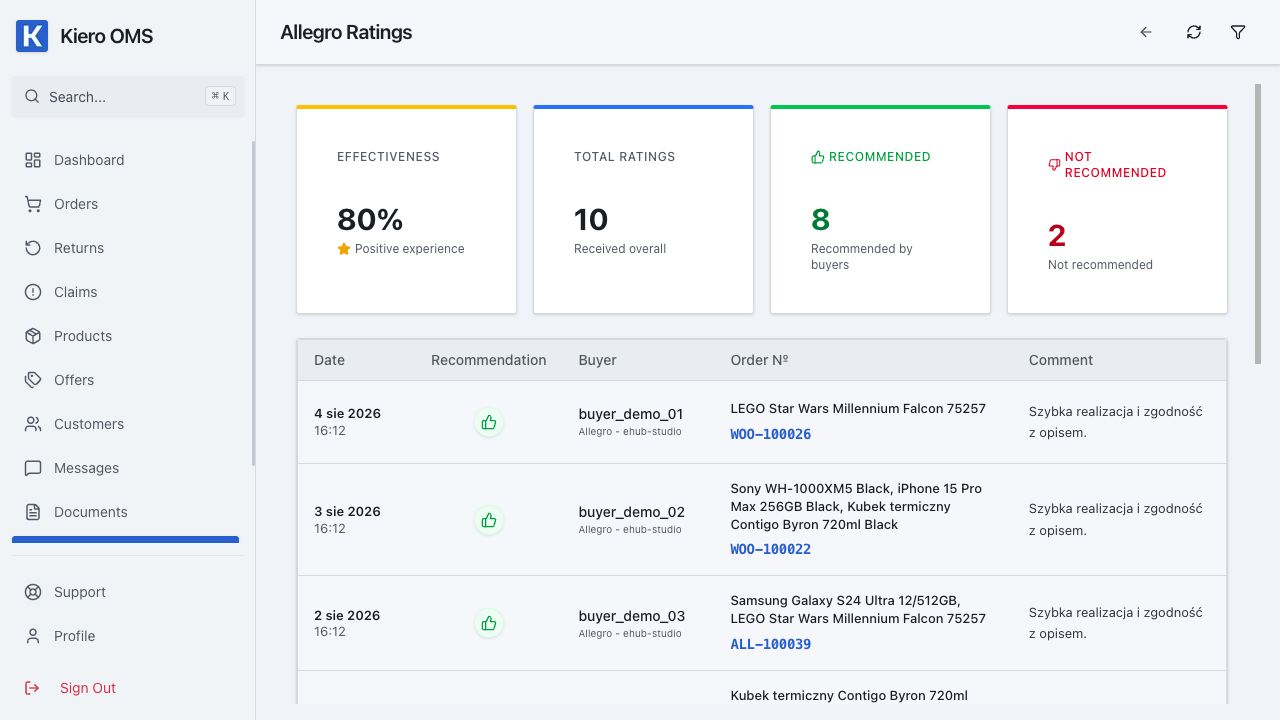Click the Allegro Ratings page title

(346, 32)
